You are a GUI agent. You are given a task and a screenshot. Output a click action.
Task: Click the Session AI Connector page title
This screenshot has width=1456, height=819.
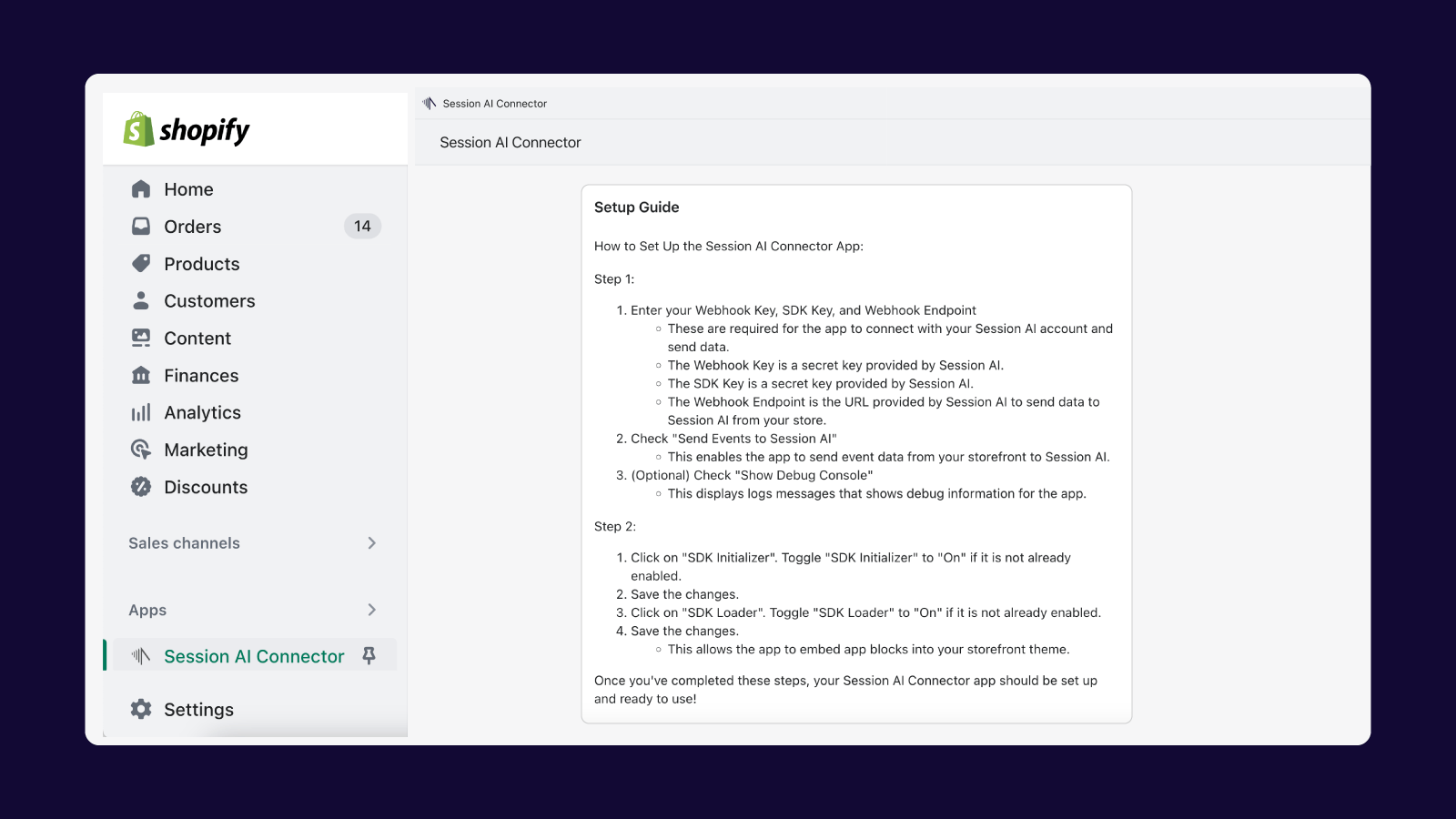[x=511, y=142]
